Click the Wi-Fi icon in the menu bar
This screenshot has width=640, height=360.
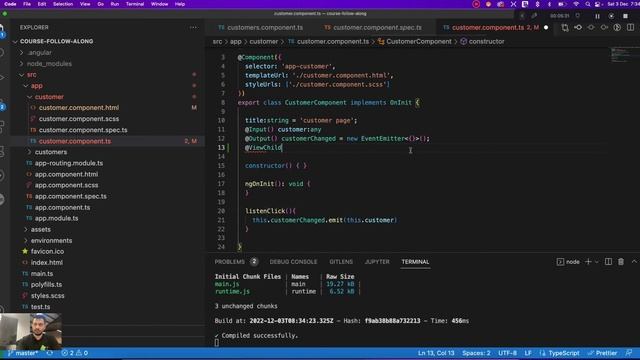[576, 4]
